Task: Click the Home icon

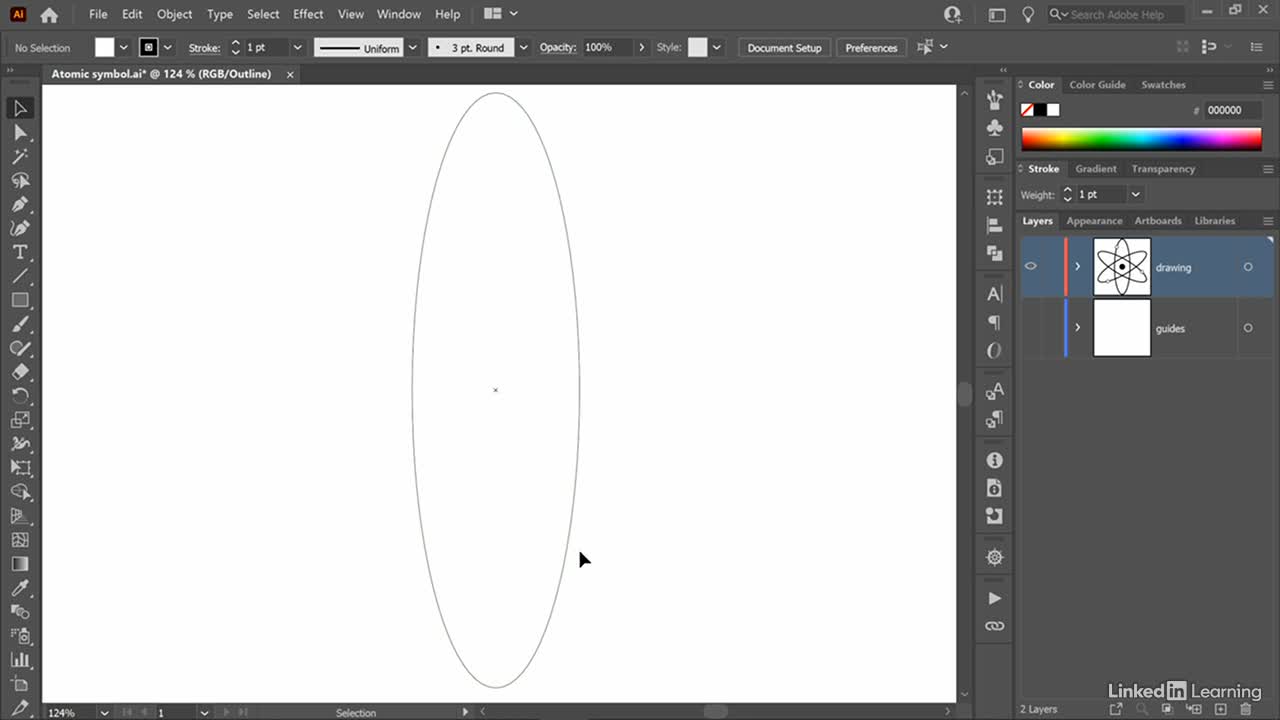Action: pos(49,15)
